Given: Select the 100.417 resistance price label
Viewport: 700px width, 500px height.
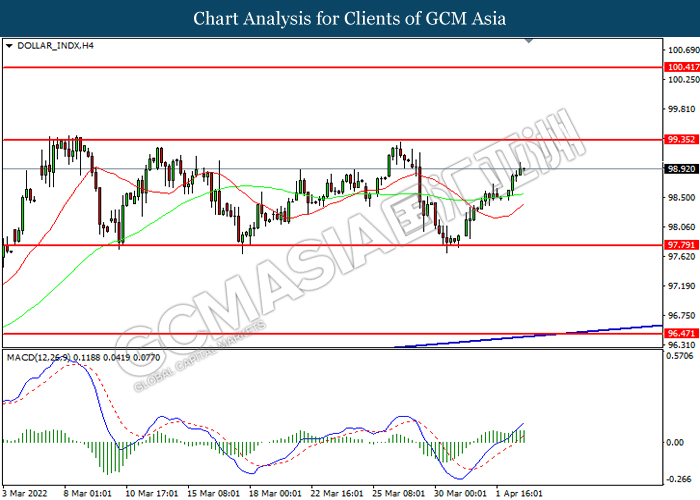Looking at the screenshot, I should 682,67.
